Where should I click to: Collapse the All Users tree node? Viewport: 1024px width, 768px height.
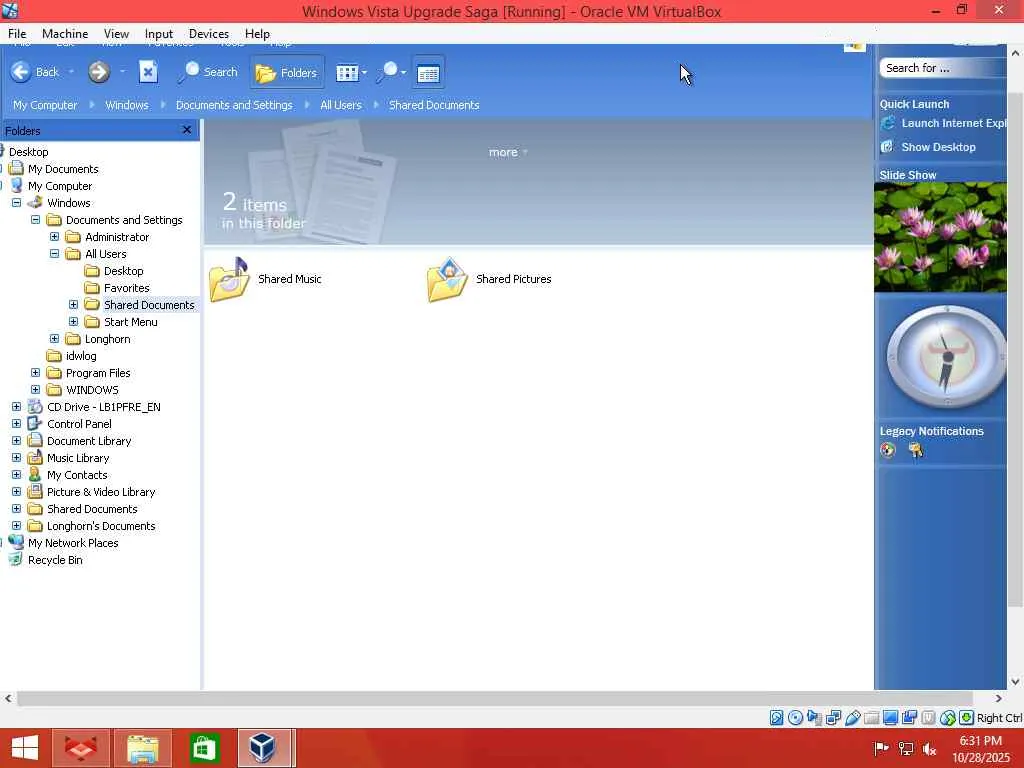54,253
